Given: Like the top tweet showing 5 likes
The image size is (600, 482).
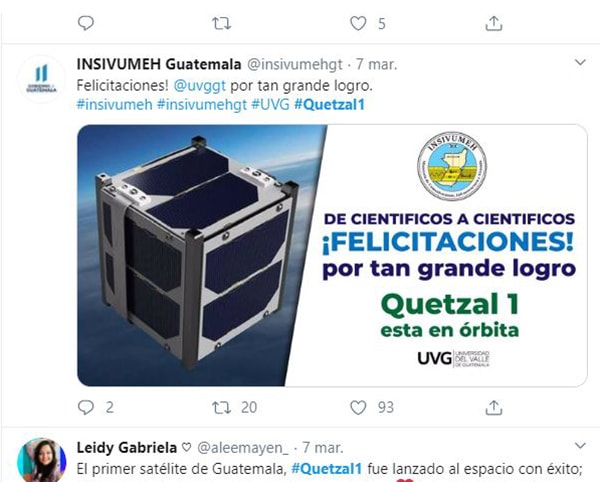Looking at the screenshot, I should pyautogui.click(x=358, y=24).
